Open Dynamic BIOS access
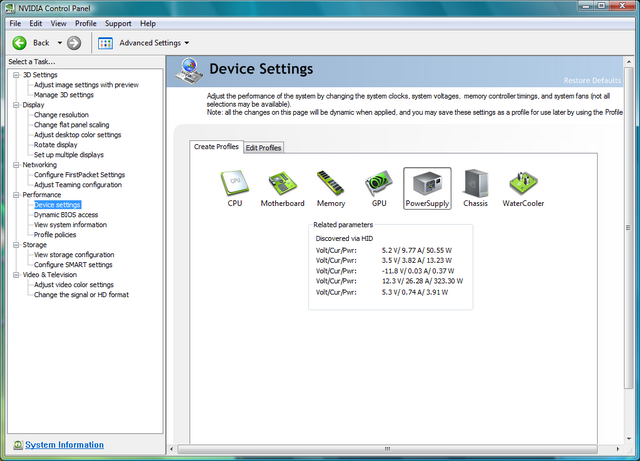The width and height of the screenshot is (640, 461). coord(66,215)
